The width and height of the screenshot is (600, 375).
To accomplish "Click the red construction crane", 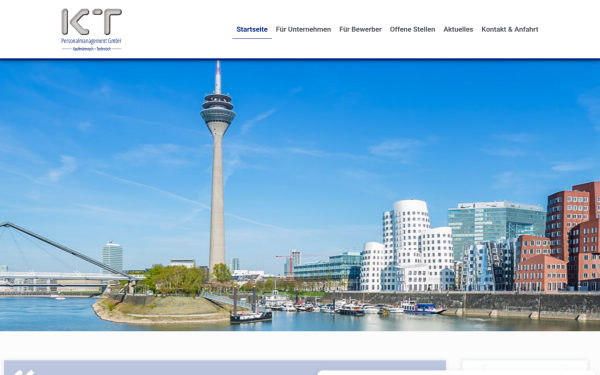I will (x=290, y=264).
